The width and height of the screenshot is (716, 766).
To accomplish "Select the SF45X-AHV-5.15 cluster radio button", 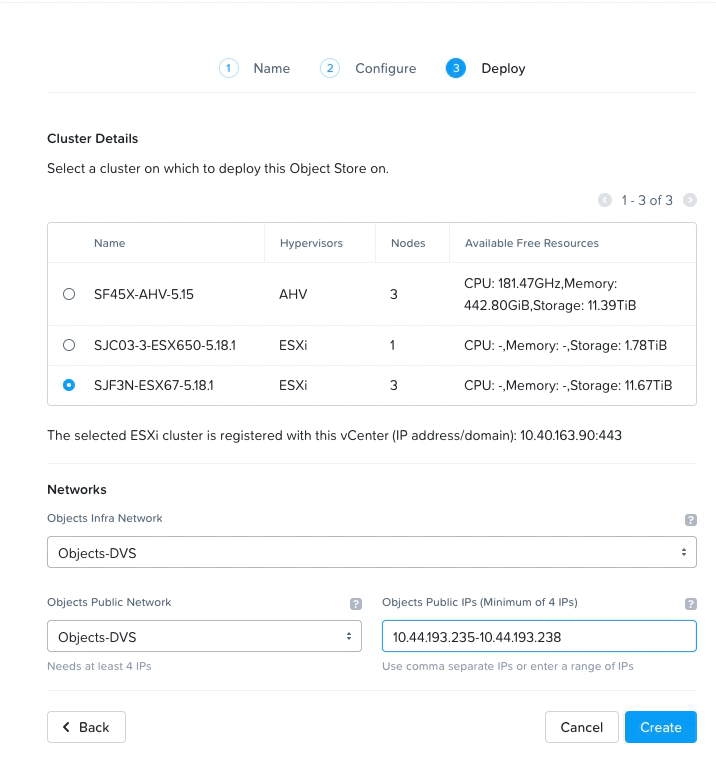I will (x=69, y=294).
